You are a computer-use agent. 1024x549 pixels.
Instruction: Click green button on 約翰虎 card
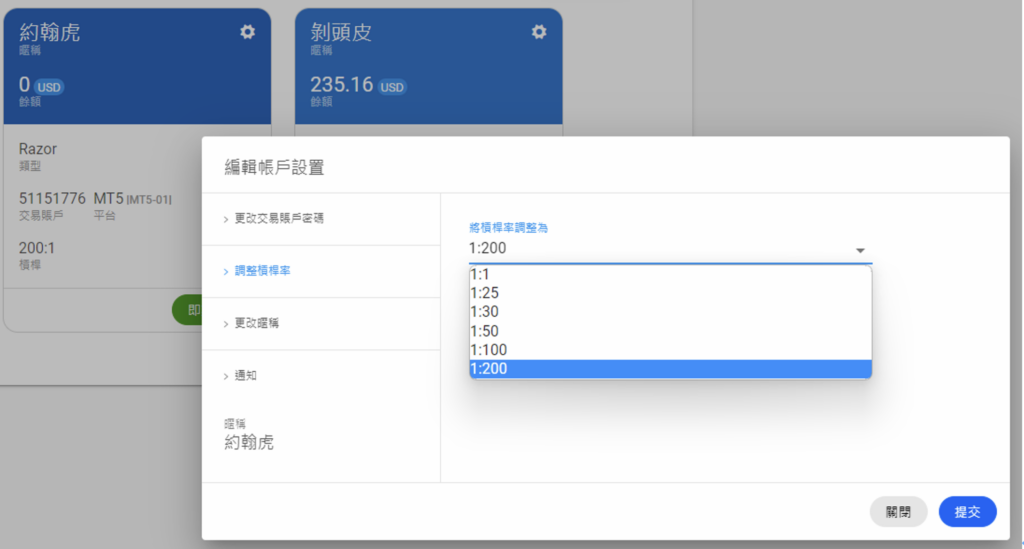pos(187,310)
